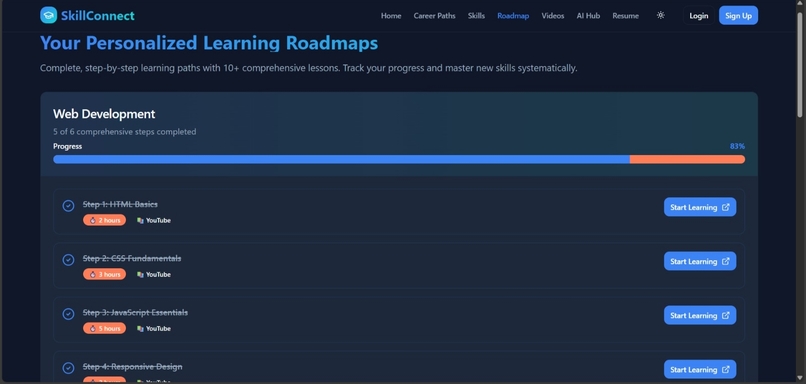Click the orange remaining portion of progress bar
The height and width of the screenshot is (384, 806).
(x=687, y=159)
